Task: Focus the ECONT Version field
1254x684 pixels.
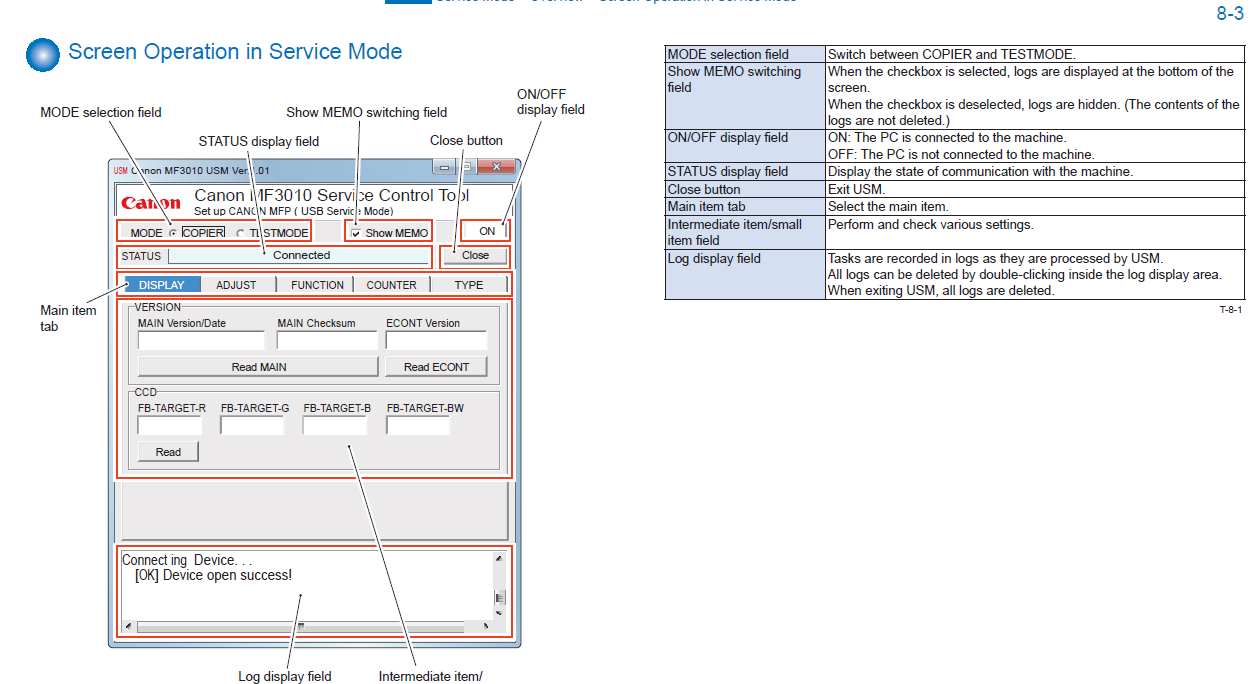Action: click(436, 340)
